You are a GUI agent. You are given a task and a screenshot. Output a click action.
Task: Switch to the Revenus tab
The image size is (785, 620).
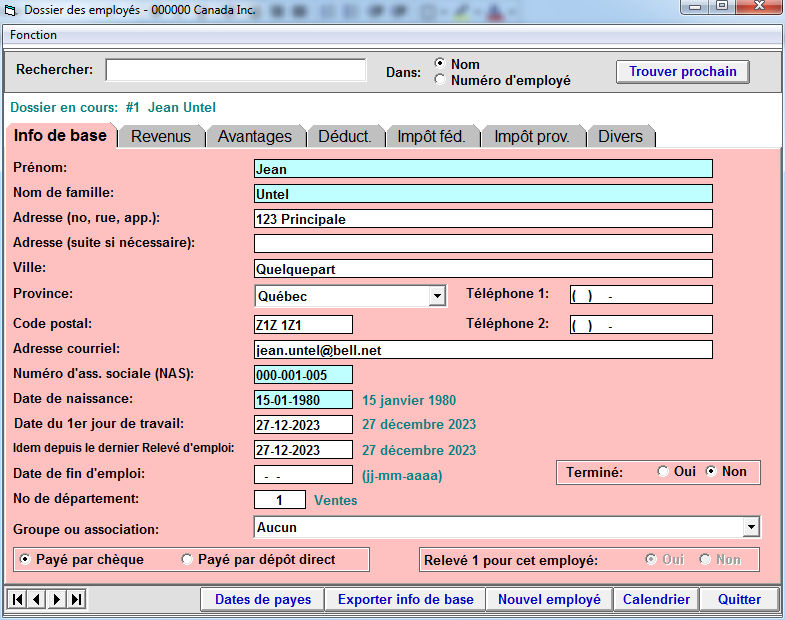[161, 137]
